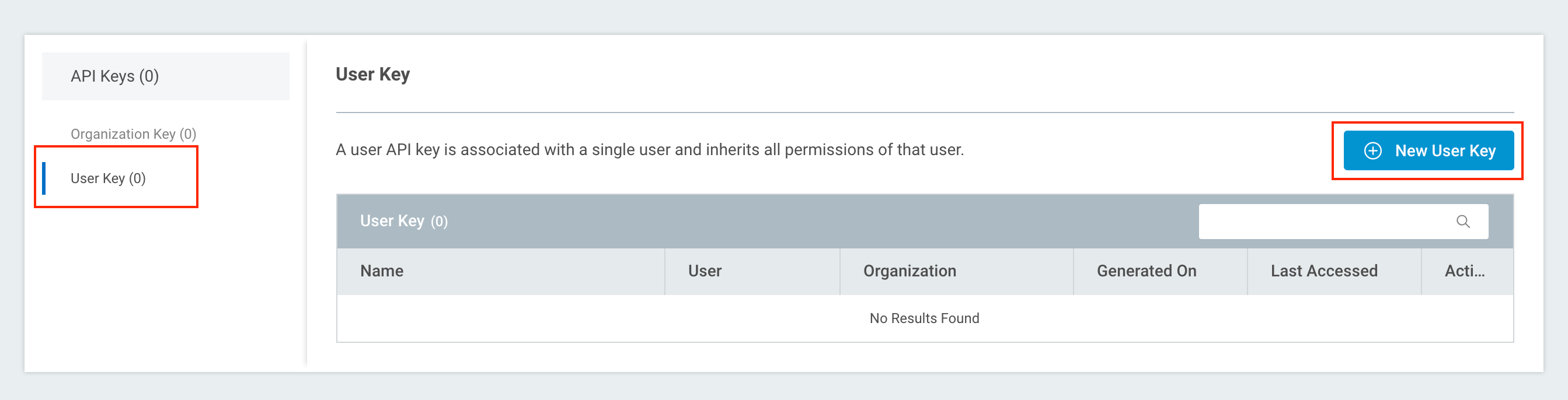Click the blue active indicator beside User Key
Screen dimensions: 1568x400
[44, 178]
